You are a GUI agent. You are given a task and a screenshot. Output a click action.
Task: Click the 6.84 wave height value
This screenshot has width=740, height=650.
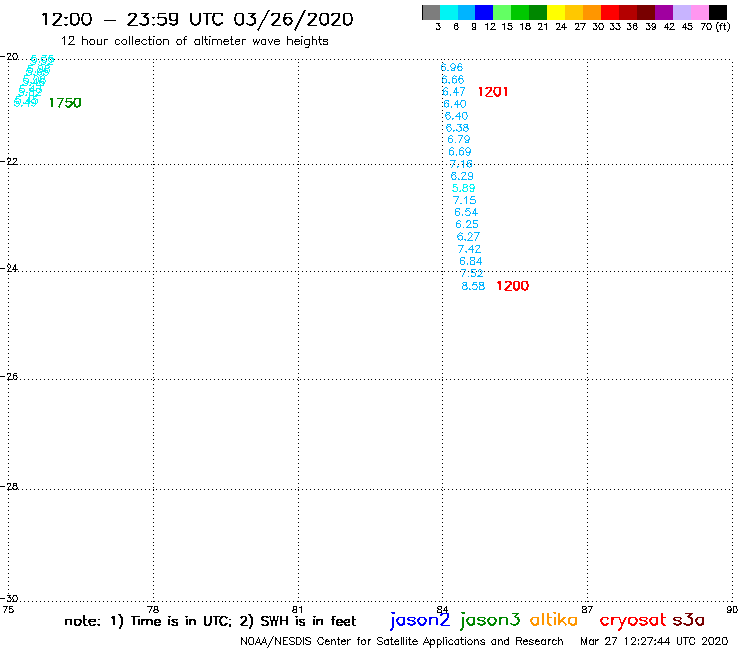point(471,261)
